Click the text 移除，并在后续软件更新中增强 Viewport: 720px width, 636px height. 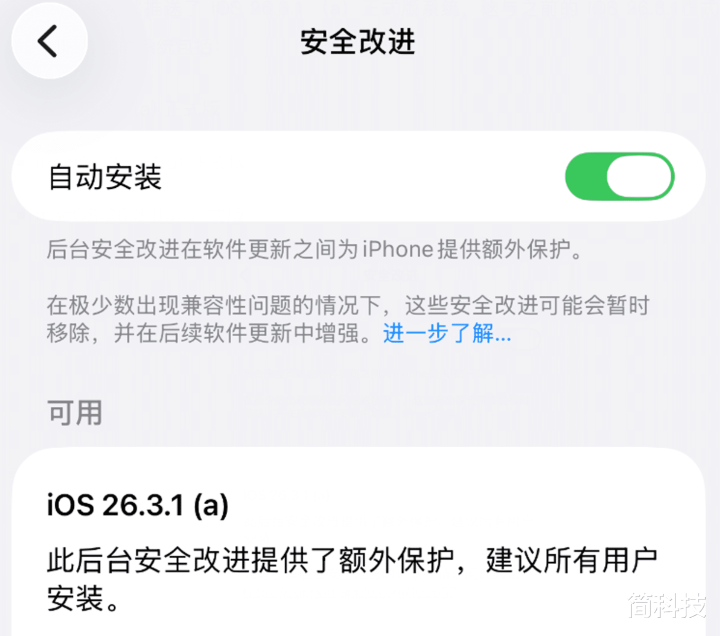click(x=202, y=333)
